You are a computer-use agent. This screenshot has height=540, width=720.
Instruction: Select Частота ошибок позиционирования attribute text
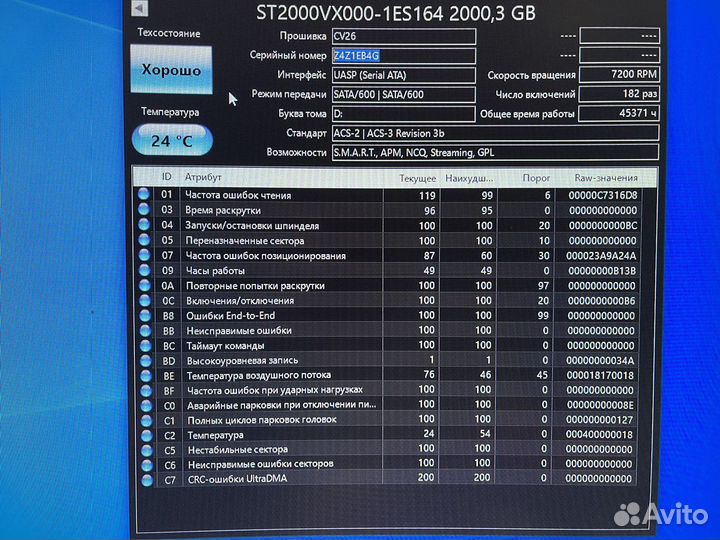pos(266,256)
